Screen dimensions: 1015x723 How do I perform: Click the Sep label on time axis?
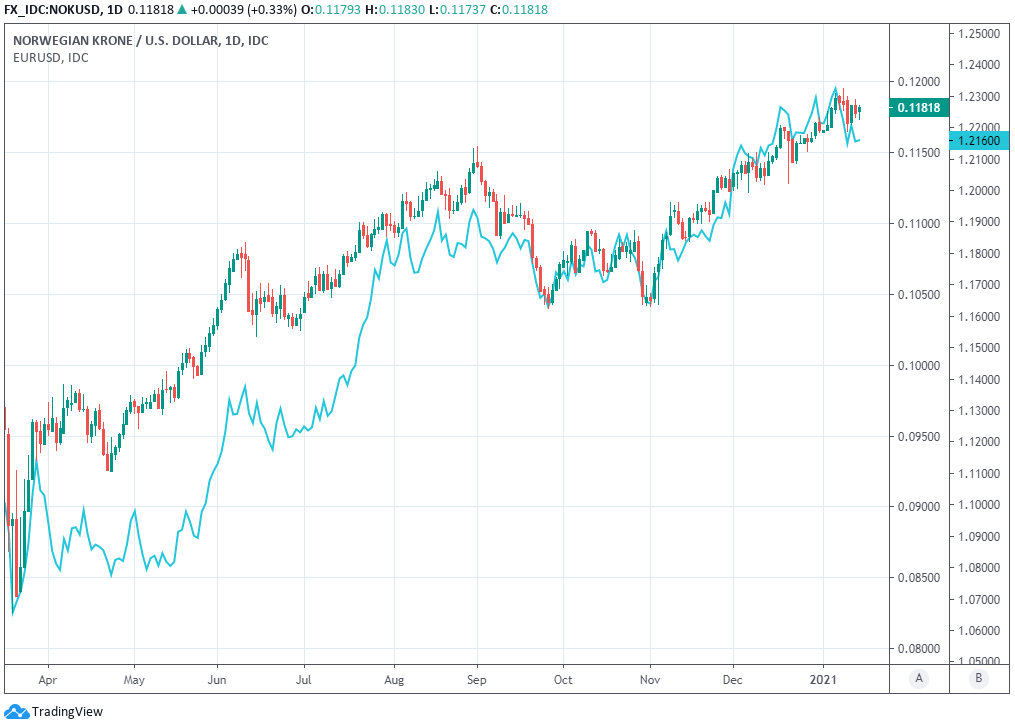pyautogui.click(x=477, y=679)
